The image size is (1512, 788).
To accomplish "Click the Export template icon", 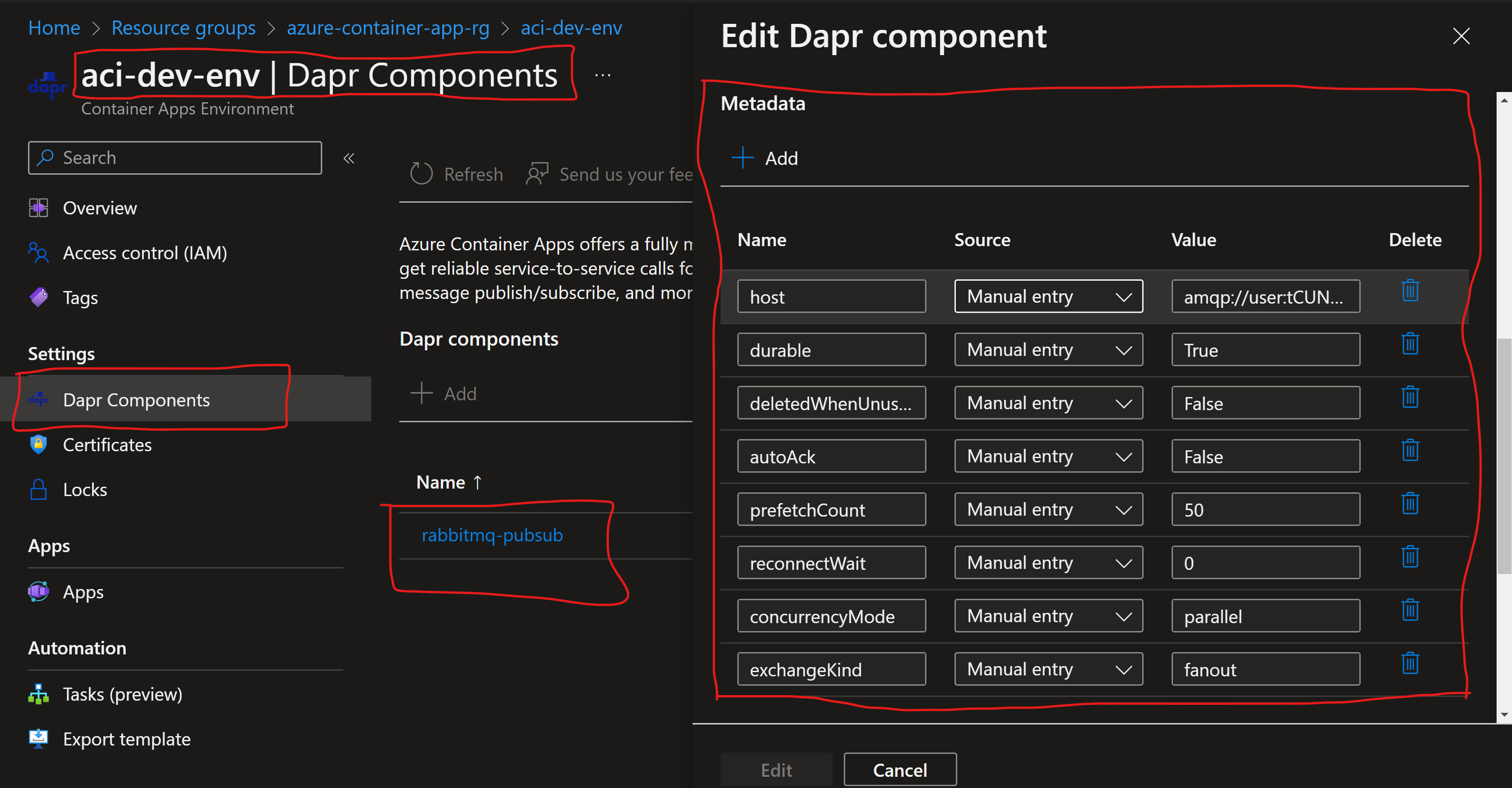I will coord(38,738).
